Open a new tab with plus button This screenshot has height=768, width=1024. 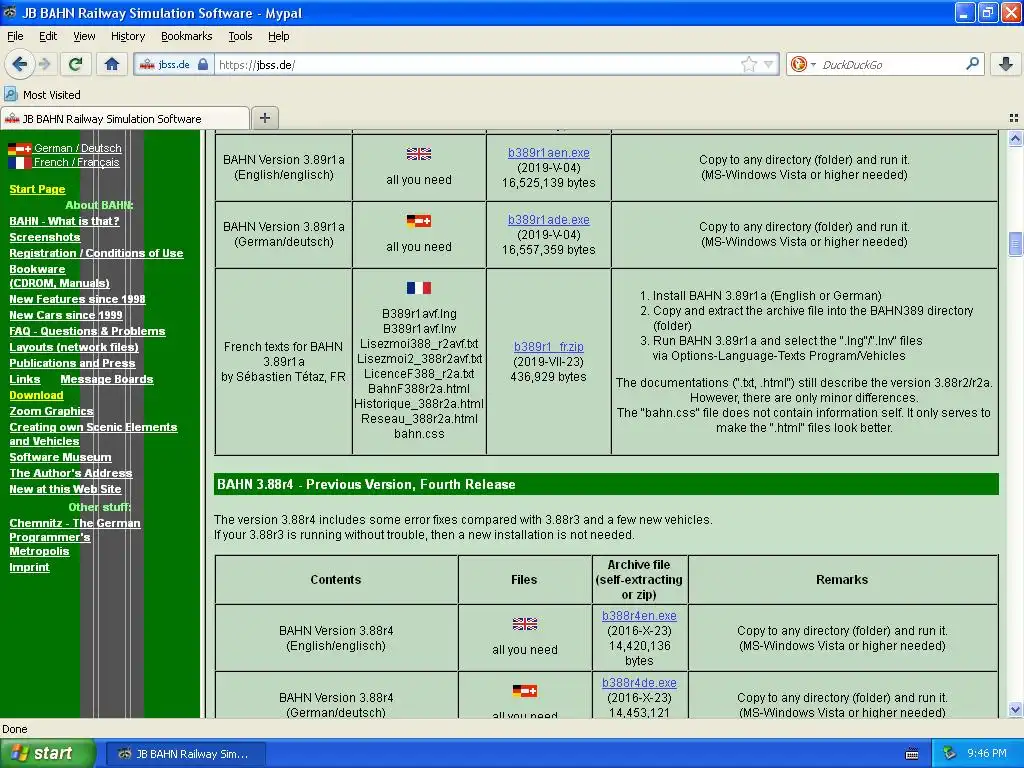264,118
